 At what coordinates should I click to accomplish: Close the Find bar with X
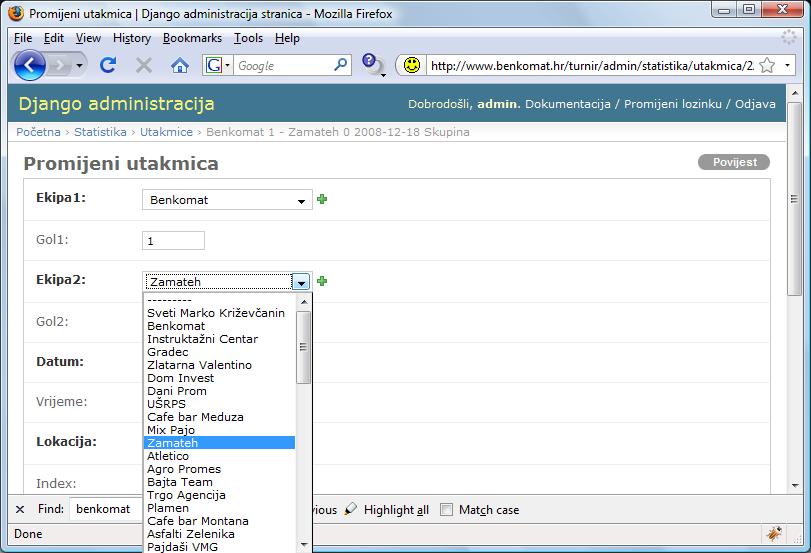tap(20, 510)
